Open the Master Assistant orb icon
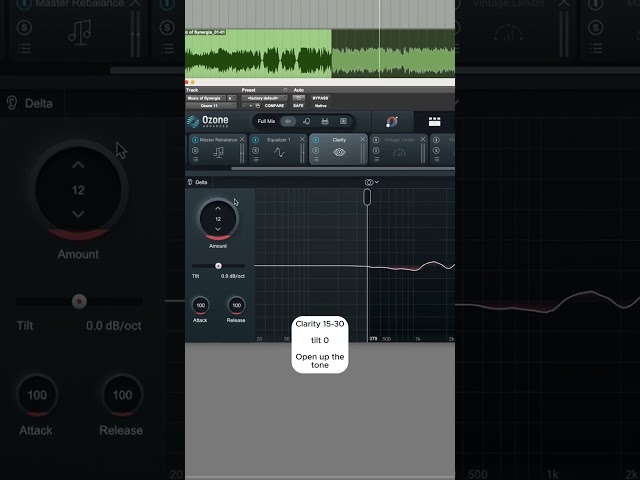 (392, 122)
